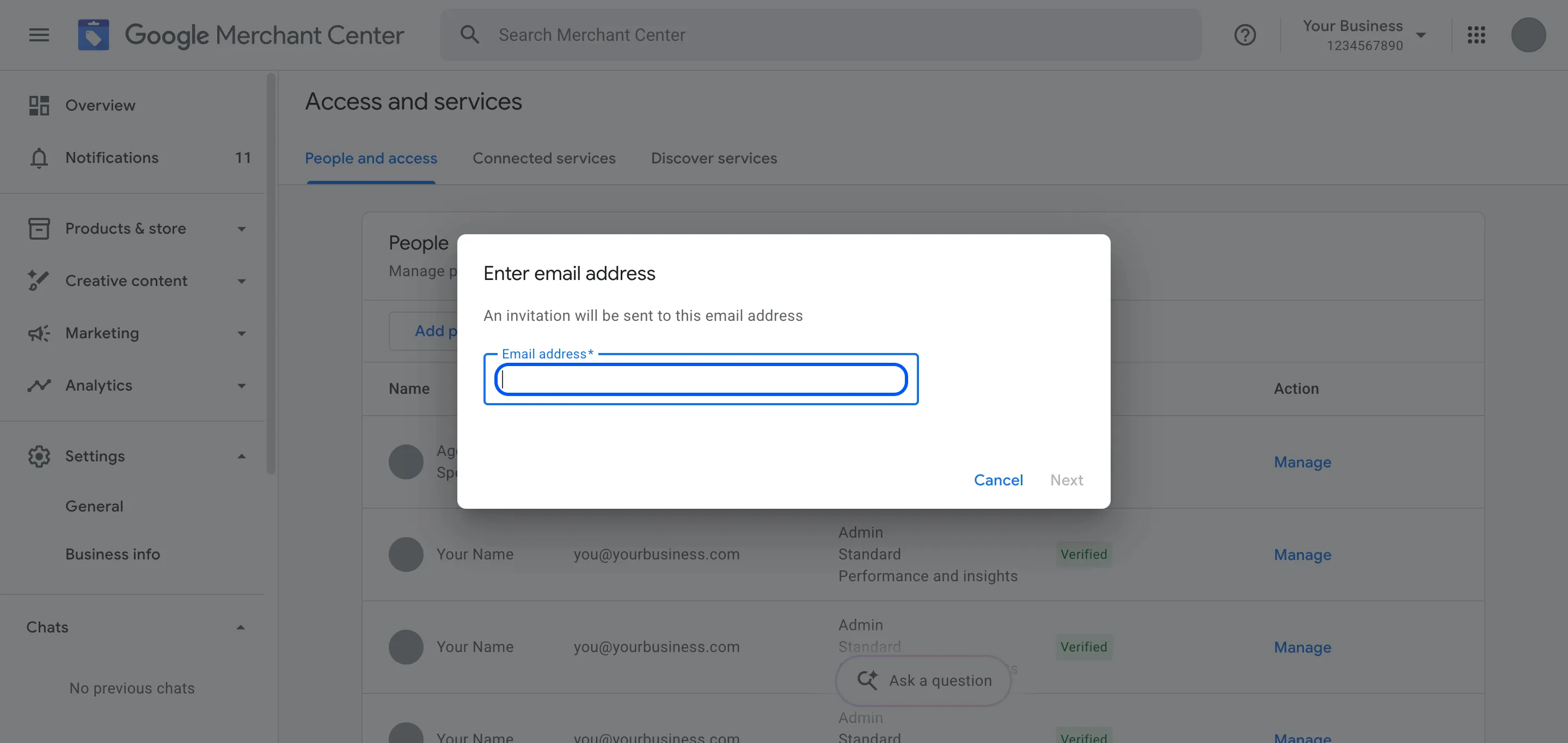
Task: Click the account ID 1234567890
Action: pos(1364,46)
